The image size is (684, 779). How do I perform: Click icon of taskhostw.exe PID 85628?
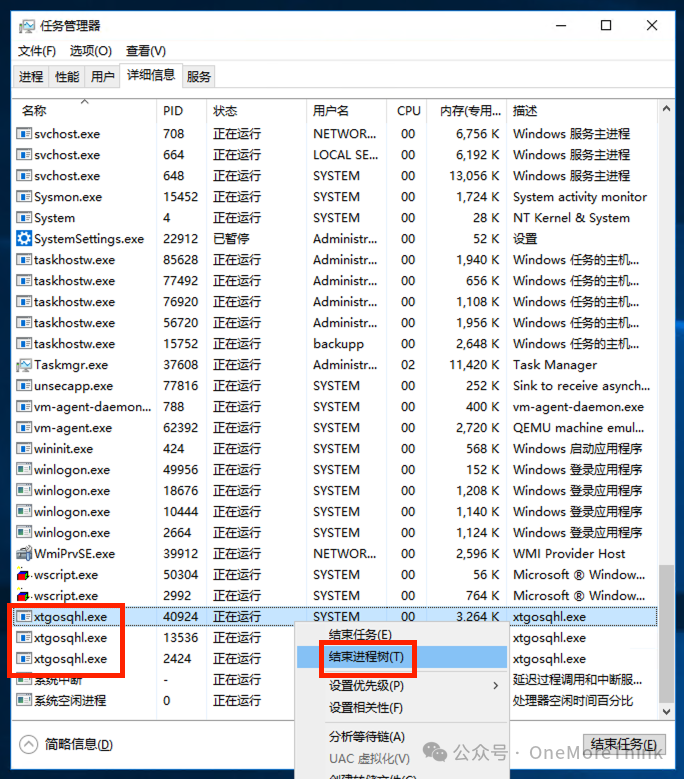point(23,259)
